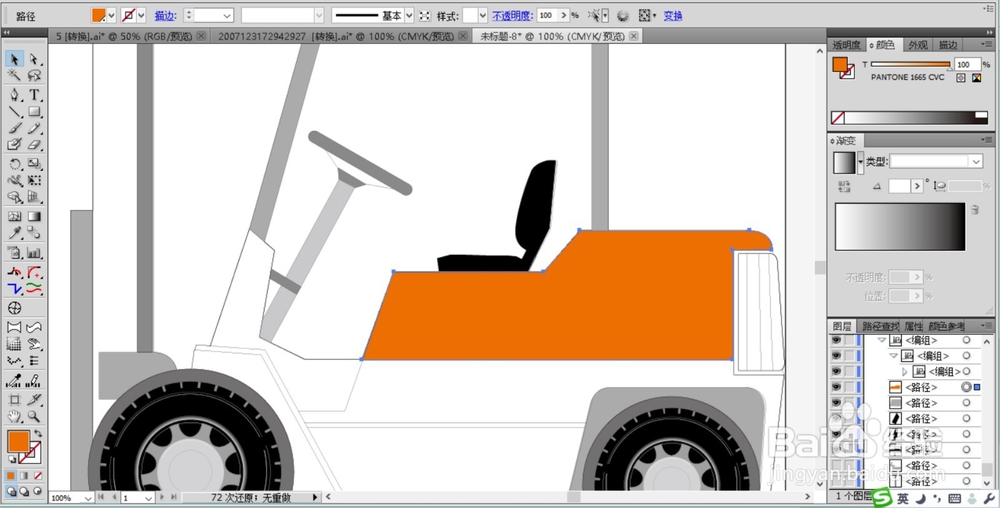Toggle visibility of gray rectangle path layer
This screenshot has height=508, width=1000.
[x=836, y=403]
